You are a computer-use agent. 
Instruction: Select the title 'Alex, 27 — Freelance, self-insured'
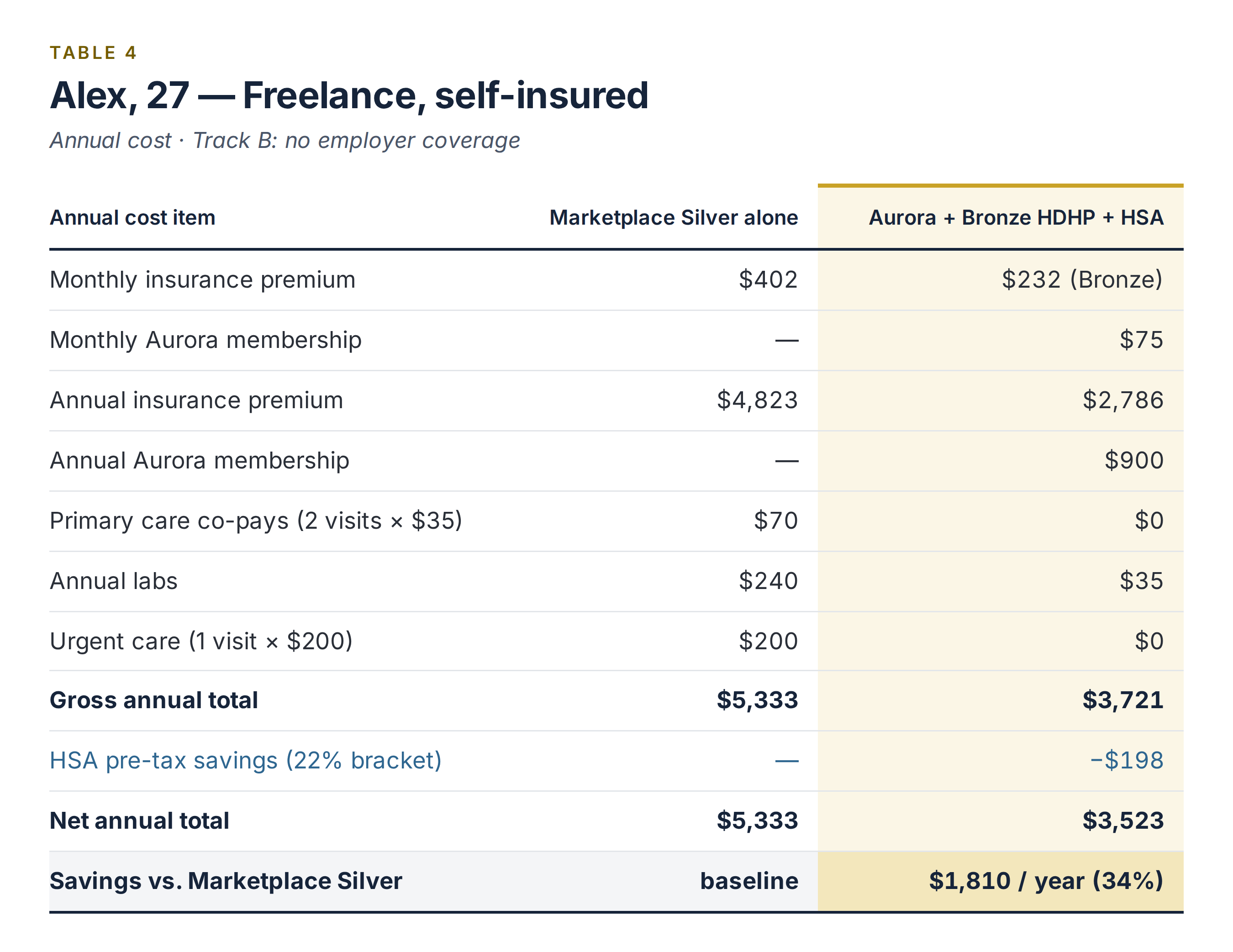click(349, 95)
